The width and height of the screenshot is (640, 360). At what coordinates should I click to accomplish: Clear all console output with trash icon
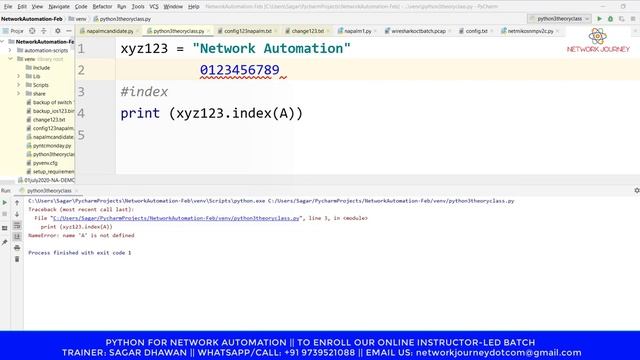[17, 259]
